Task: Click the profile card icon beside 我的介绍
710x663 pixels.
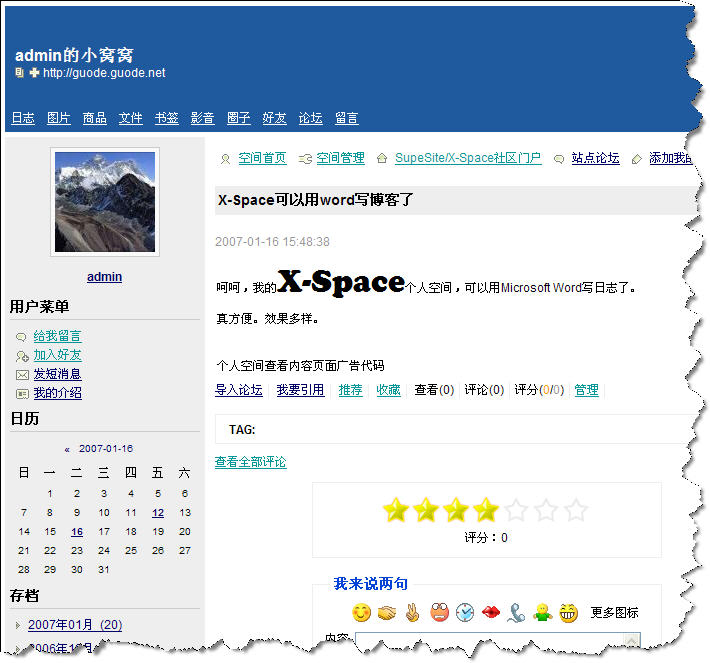Action: [x=22, y=394]
